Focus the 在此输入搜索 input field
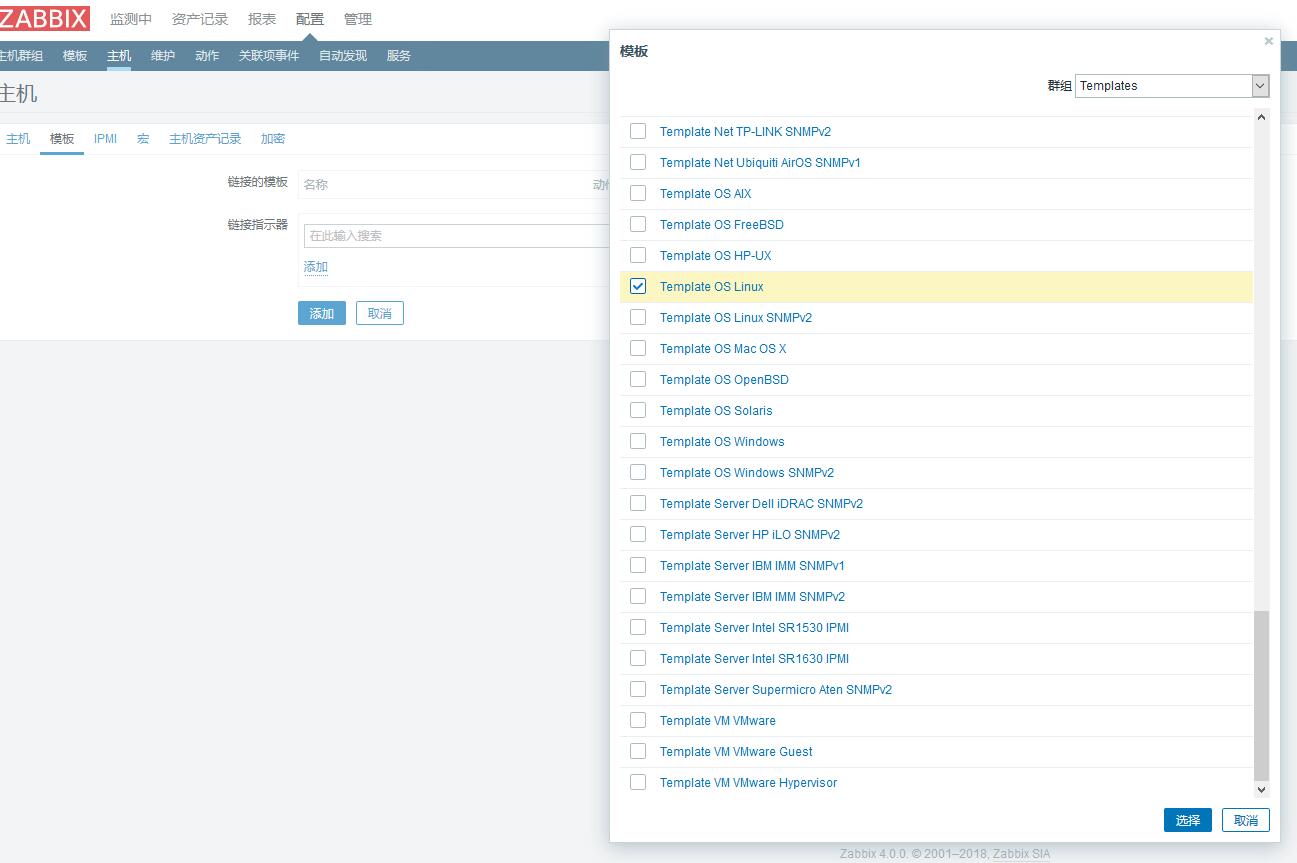This screenshot has width=1297, height=863. click(x=457, y=236)
